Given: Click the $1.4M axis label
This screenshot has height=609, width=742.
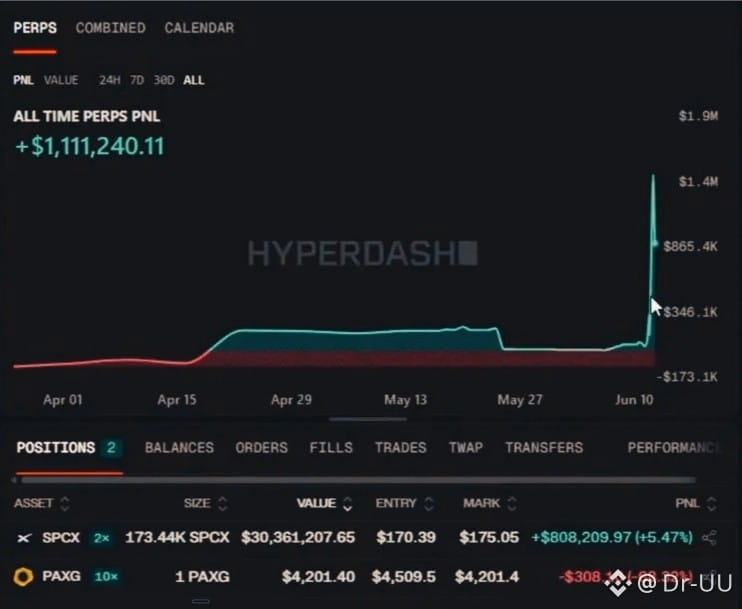Looking at the screenshot, I should (698, 182).
